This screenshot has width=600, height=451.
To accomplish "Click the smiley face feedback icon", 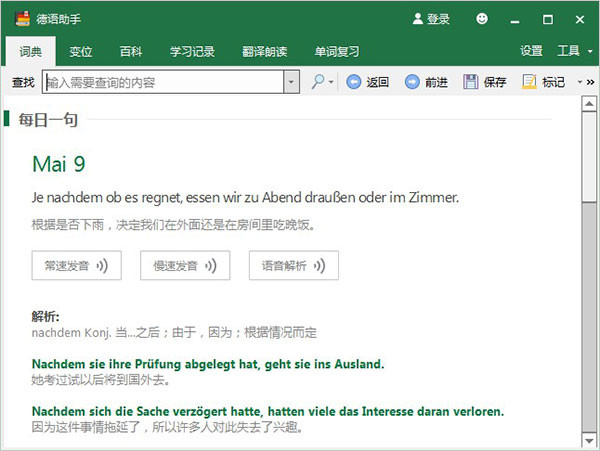I will point(483,19).
